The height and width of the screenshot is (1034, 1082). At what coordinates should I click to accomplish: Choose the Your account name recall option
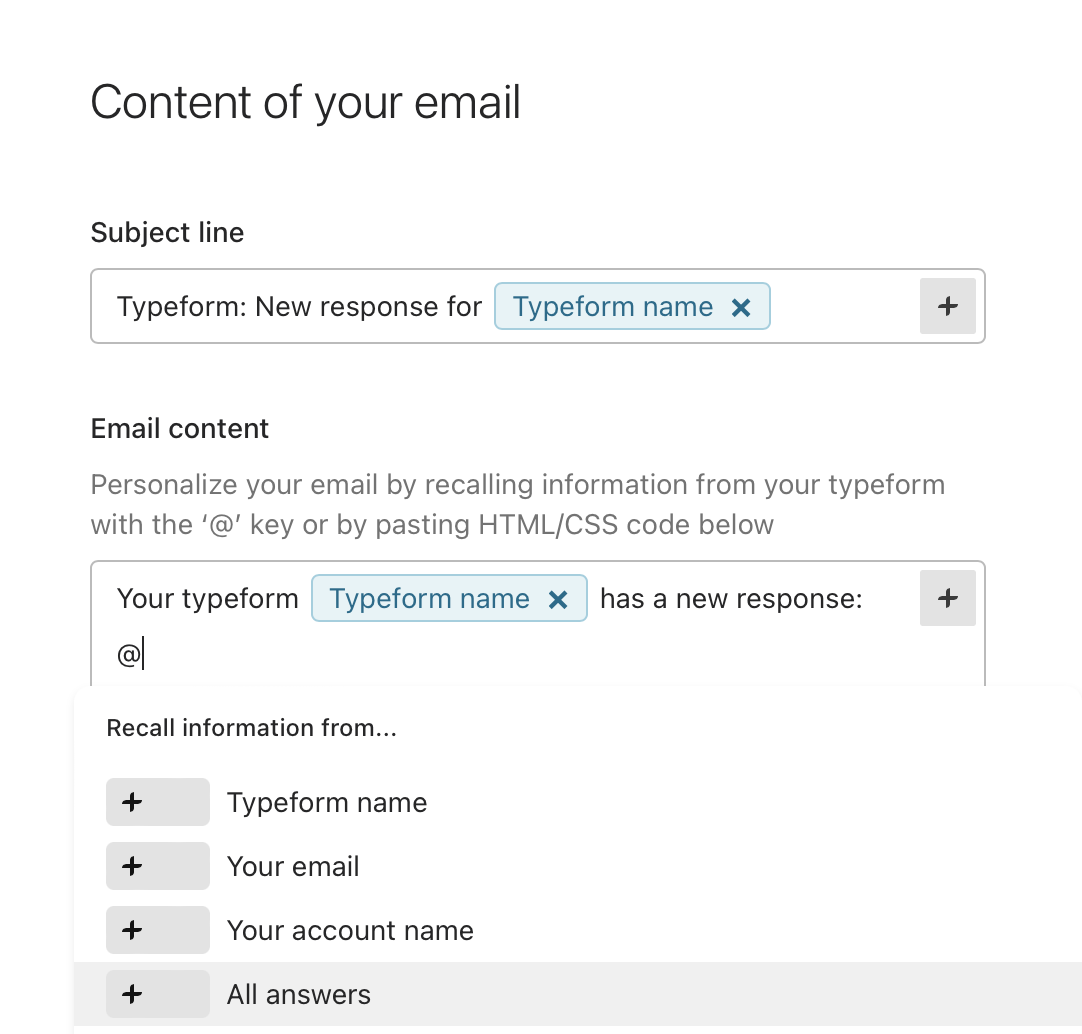(350, 929)
